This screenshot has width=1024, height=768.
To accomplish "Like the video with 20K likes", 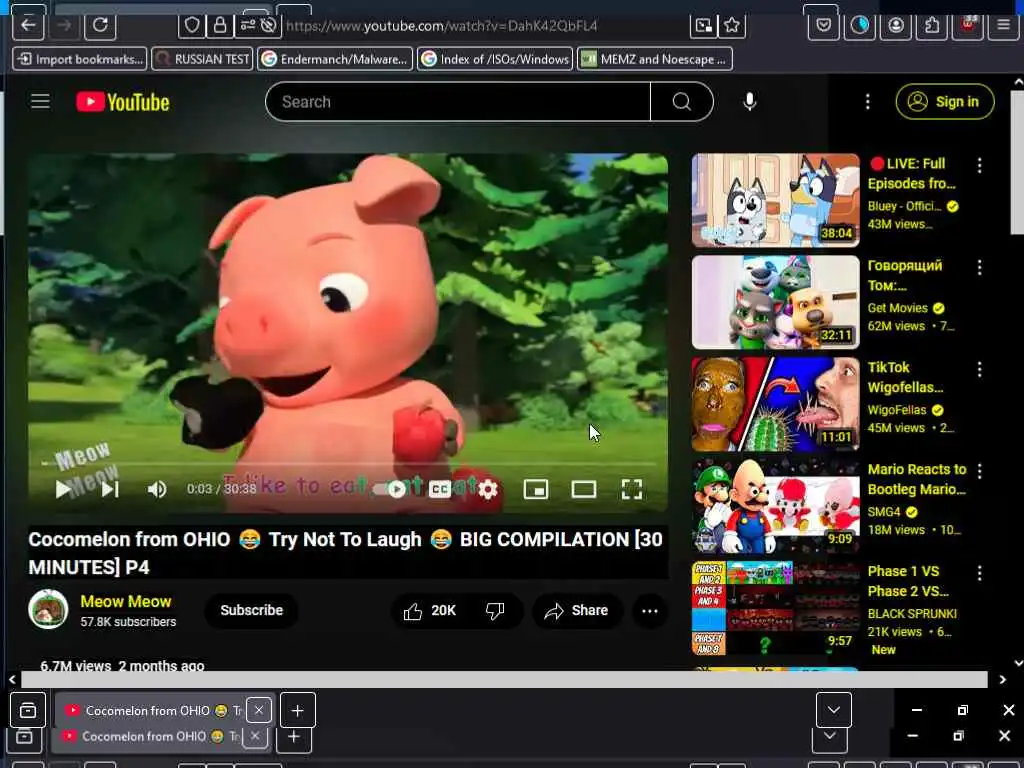I will (x=430, y=611).
